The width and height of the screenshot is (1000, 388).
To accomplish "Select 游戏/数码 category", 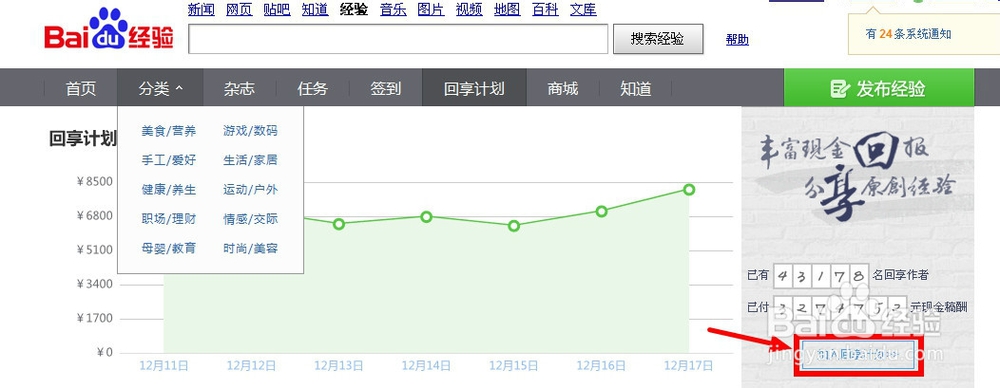I will pos(251,131).
